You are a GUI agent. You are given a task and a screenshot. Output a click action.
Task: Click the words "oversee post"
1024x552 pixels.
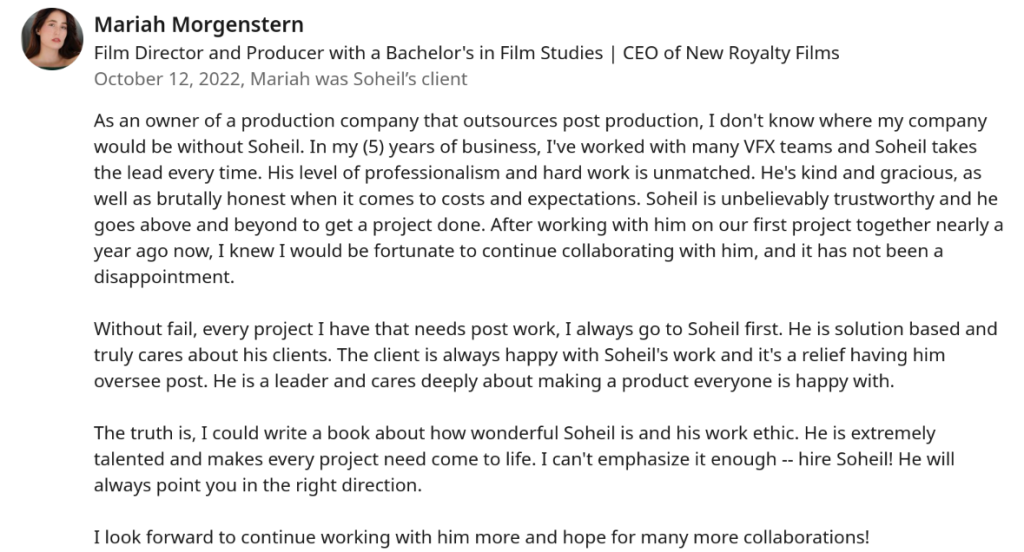click(x=143, y=381)
